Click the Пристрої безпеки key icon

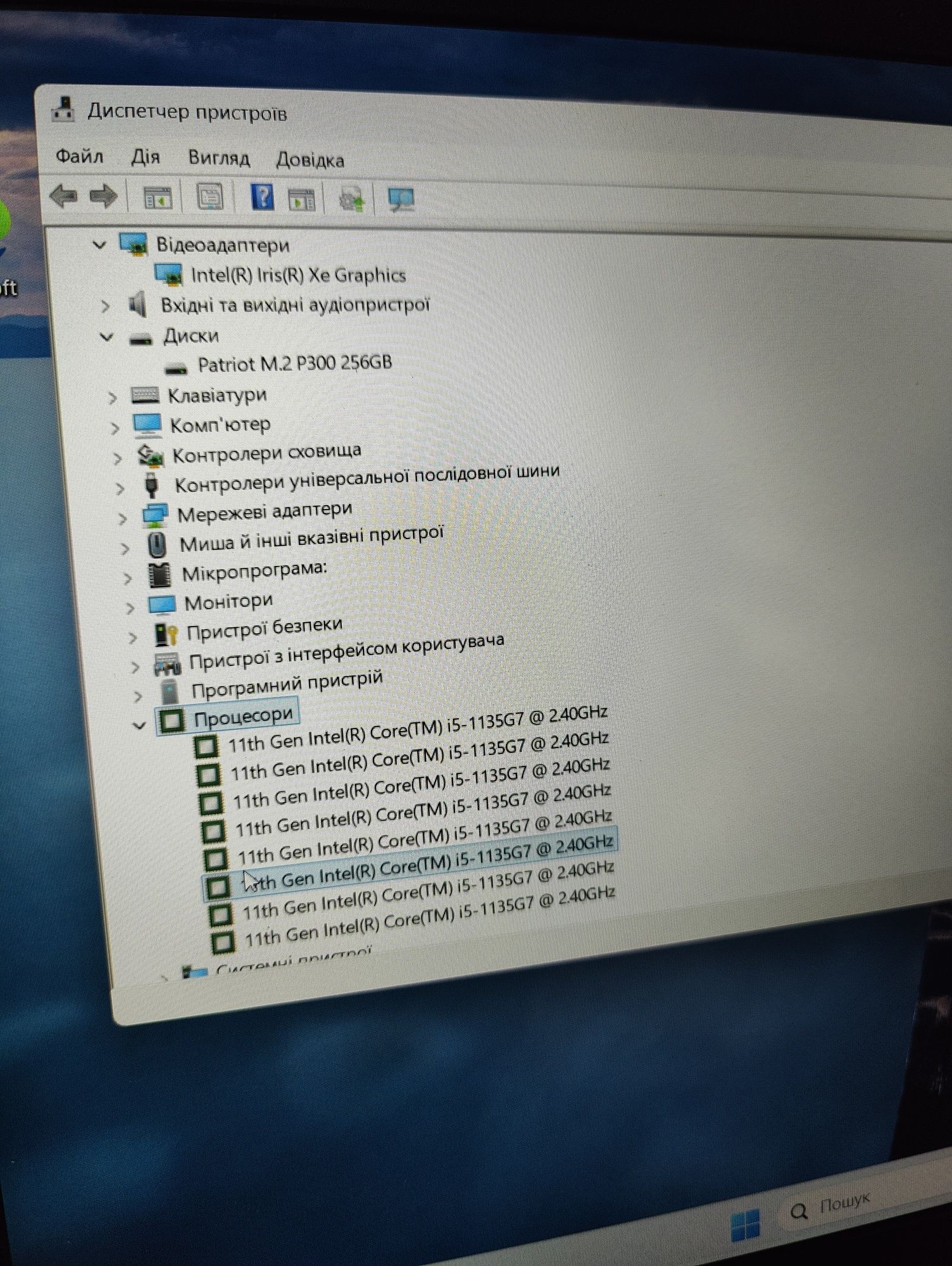[166, 634]
